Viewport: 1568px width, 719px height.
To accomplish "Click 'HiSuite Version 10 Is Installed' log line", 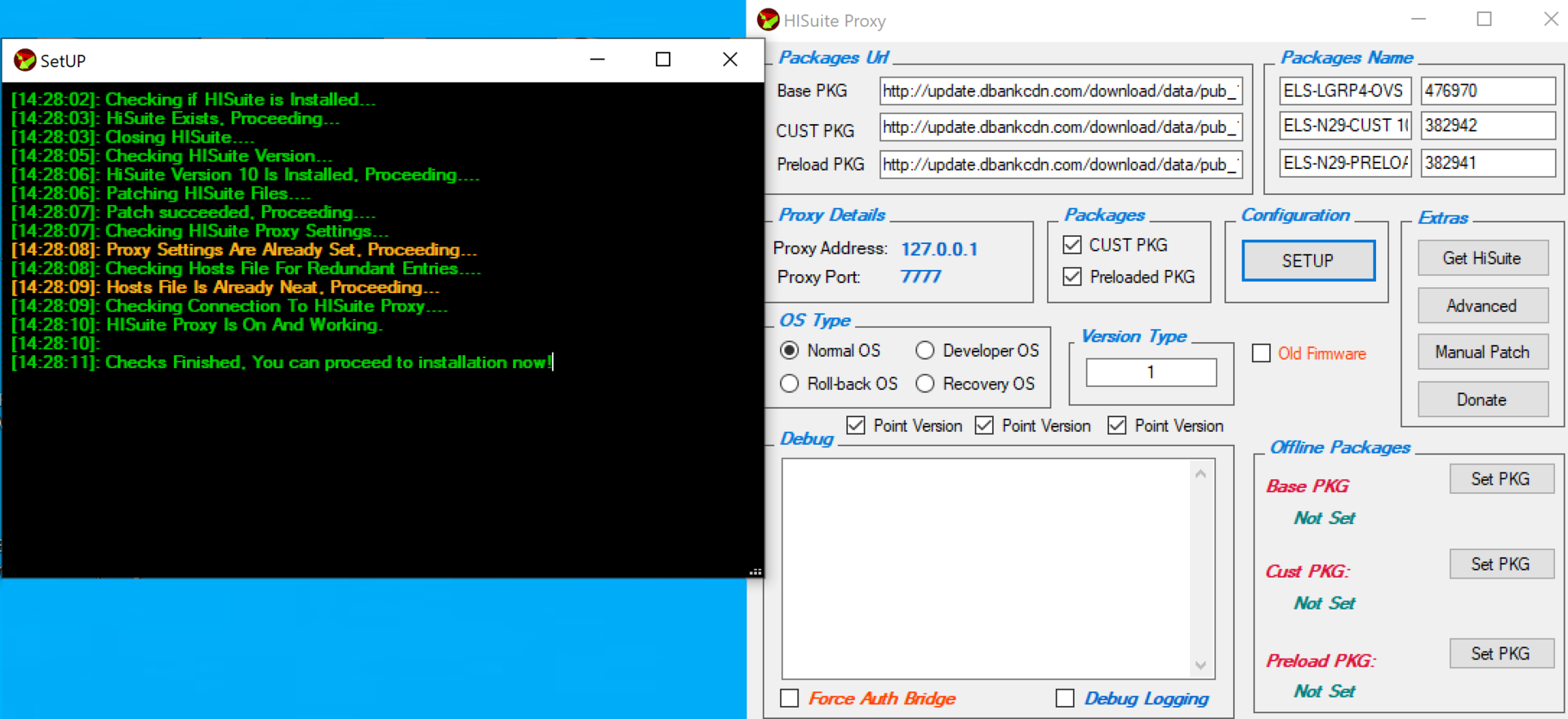I will (246, 175).
